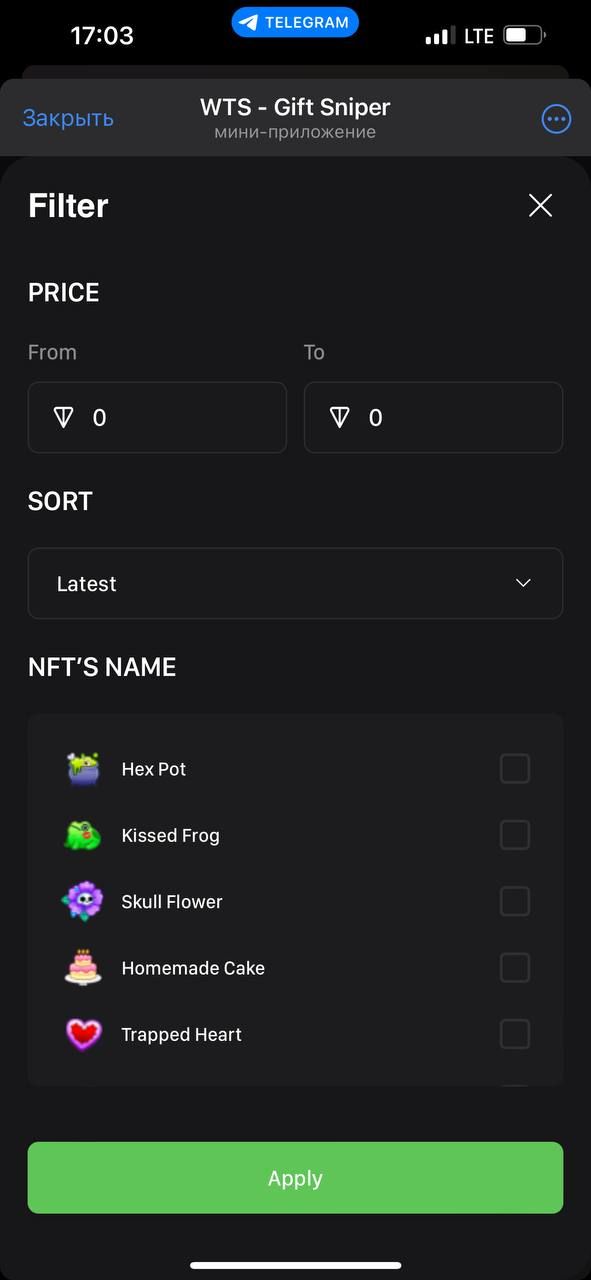
Task: Click the Hex Pot cauldron icon
Action: tap(84, 768)
